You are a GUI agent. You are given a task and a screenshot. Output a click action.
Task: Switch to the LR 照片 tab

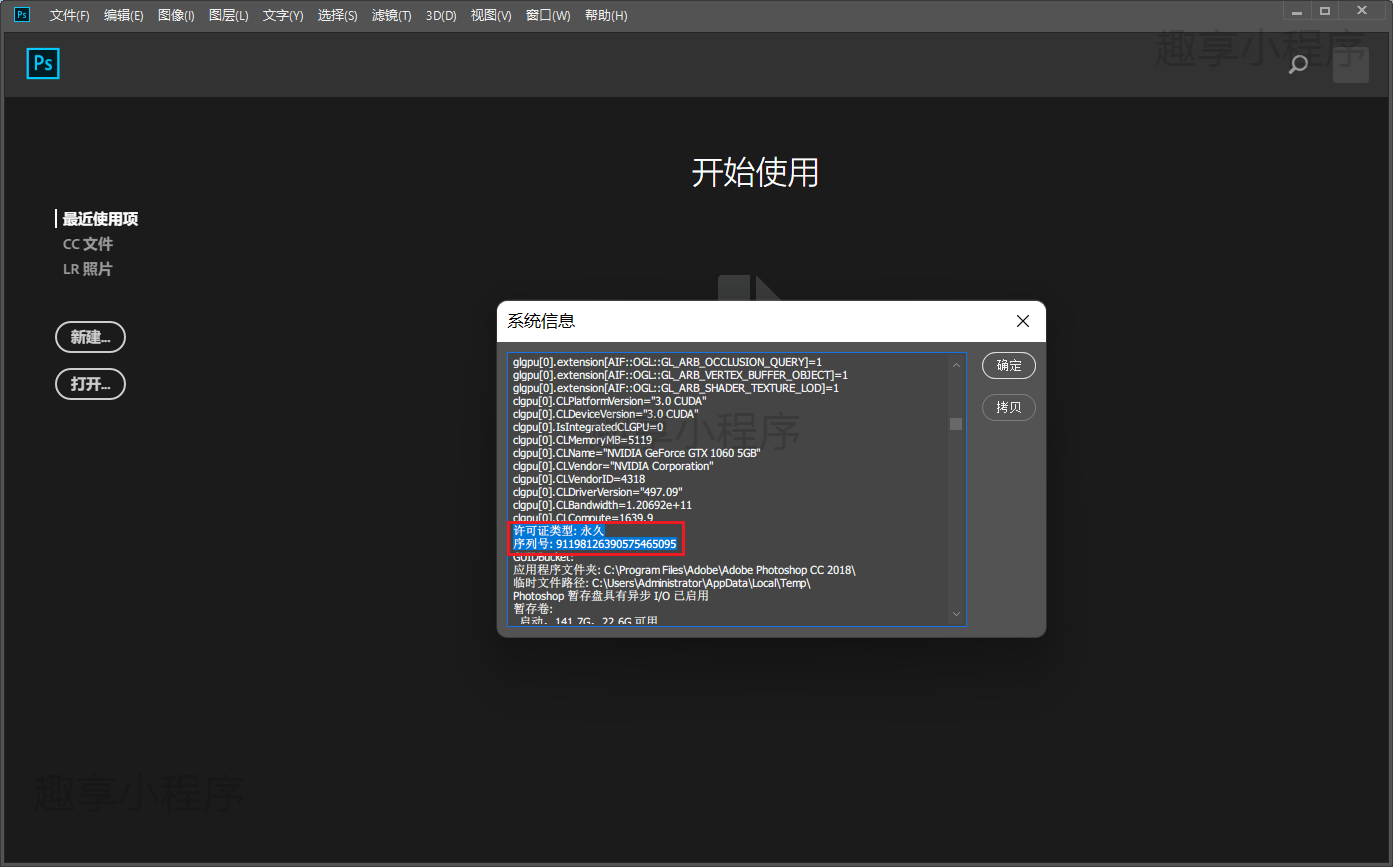tap(88, 269)
